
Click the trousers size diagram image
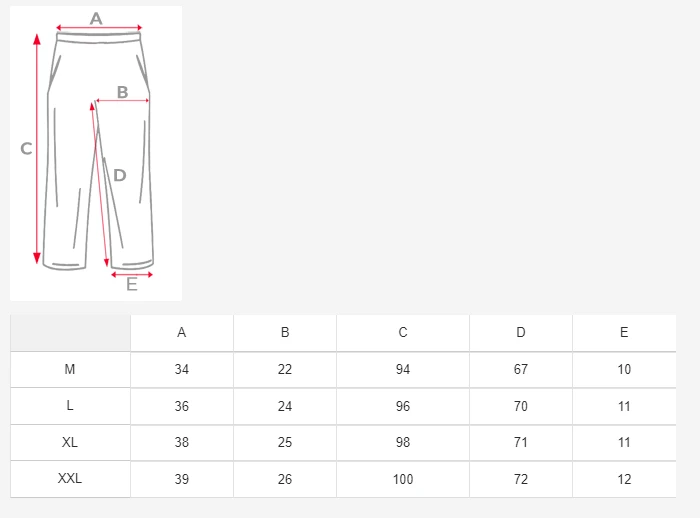tap(96, 153)
